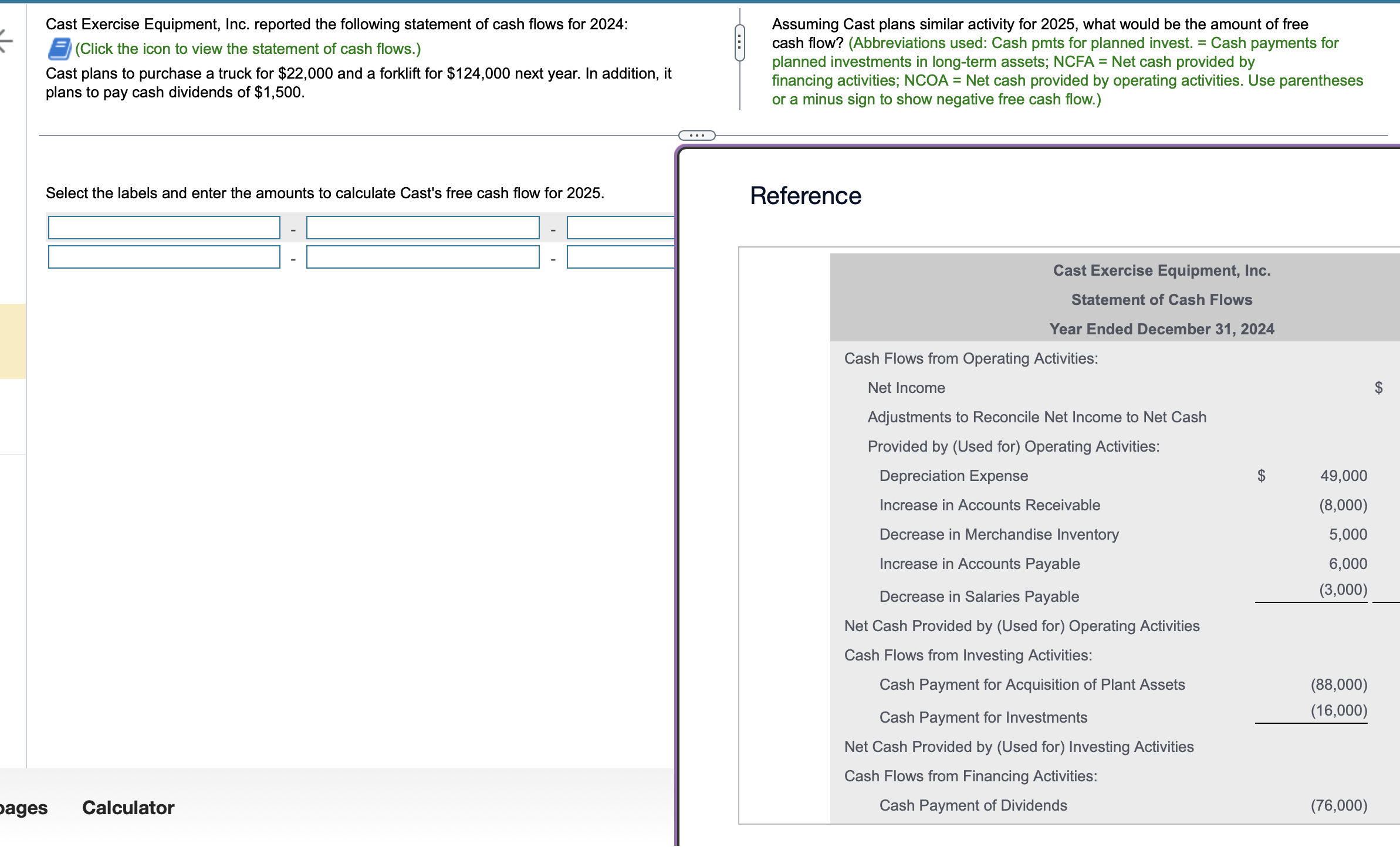Viewport: 1400px width, 847px height.
Task: Click the blue book statement icon
Action: (59, 49)
